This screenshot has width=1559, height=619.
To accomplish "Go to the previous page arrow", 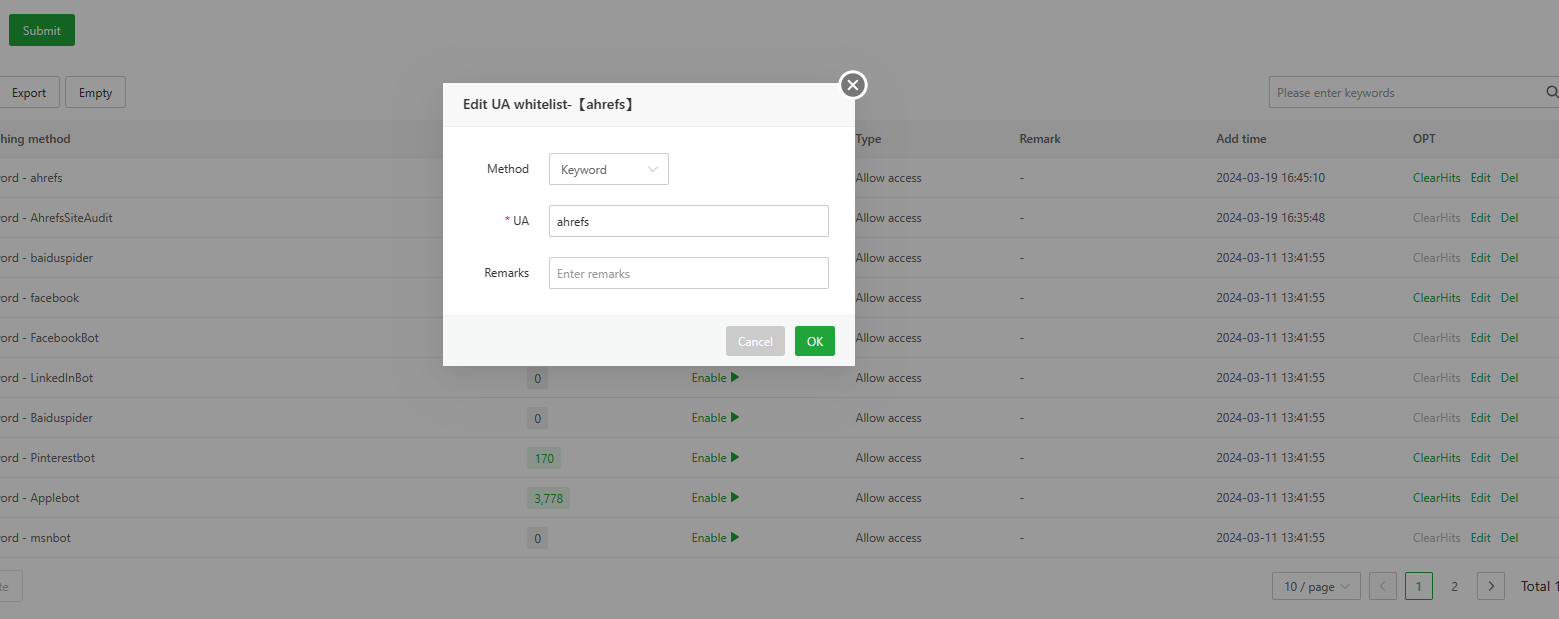I will pos(1383,586).
